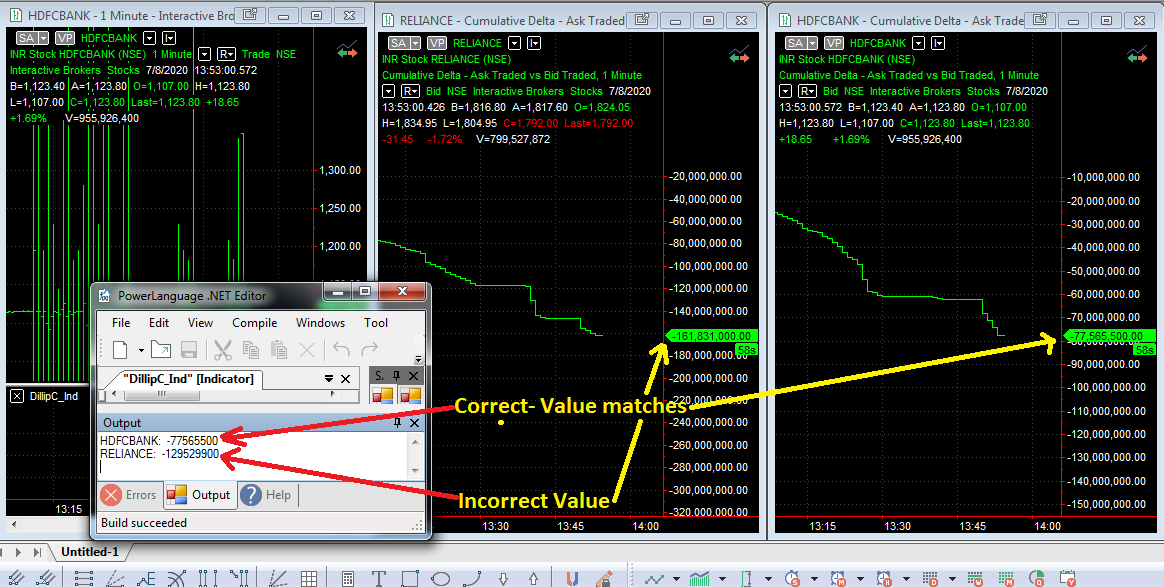Click New file icon in PowerLanguage Editor
This screenshot has height=587, width=1164.
point(120,350)
